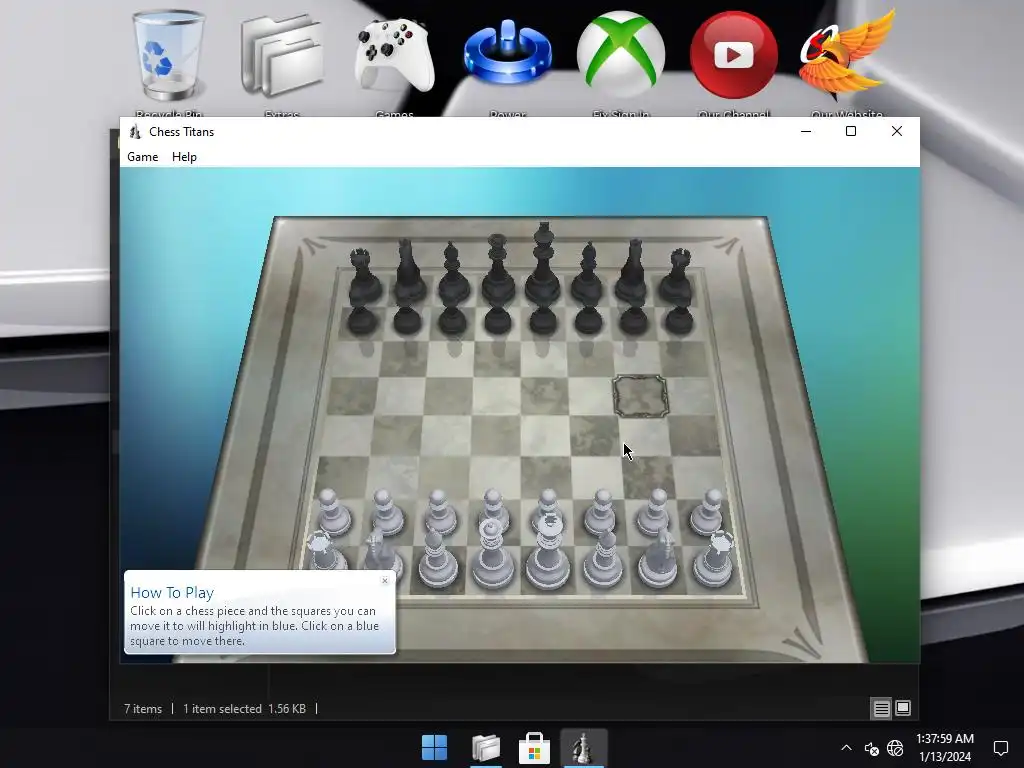Click black pawn in front of king
The width and height of the screenshot is (1024, 768).
tap(543, 321)
